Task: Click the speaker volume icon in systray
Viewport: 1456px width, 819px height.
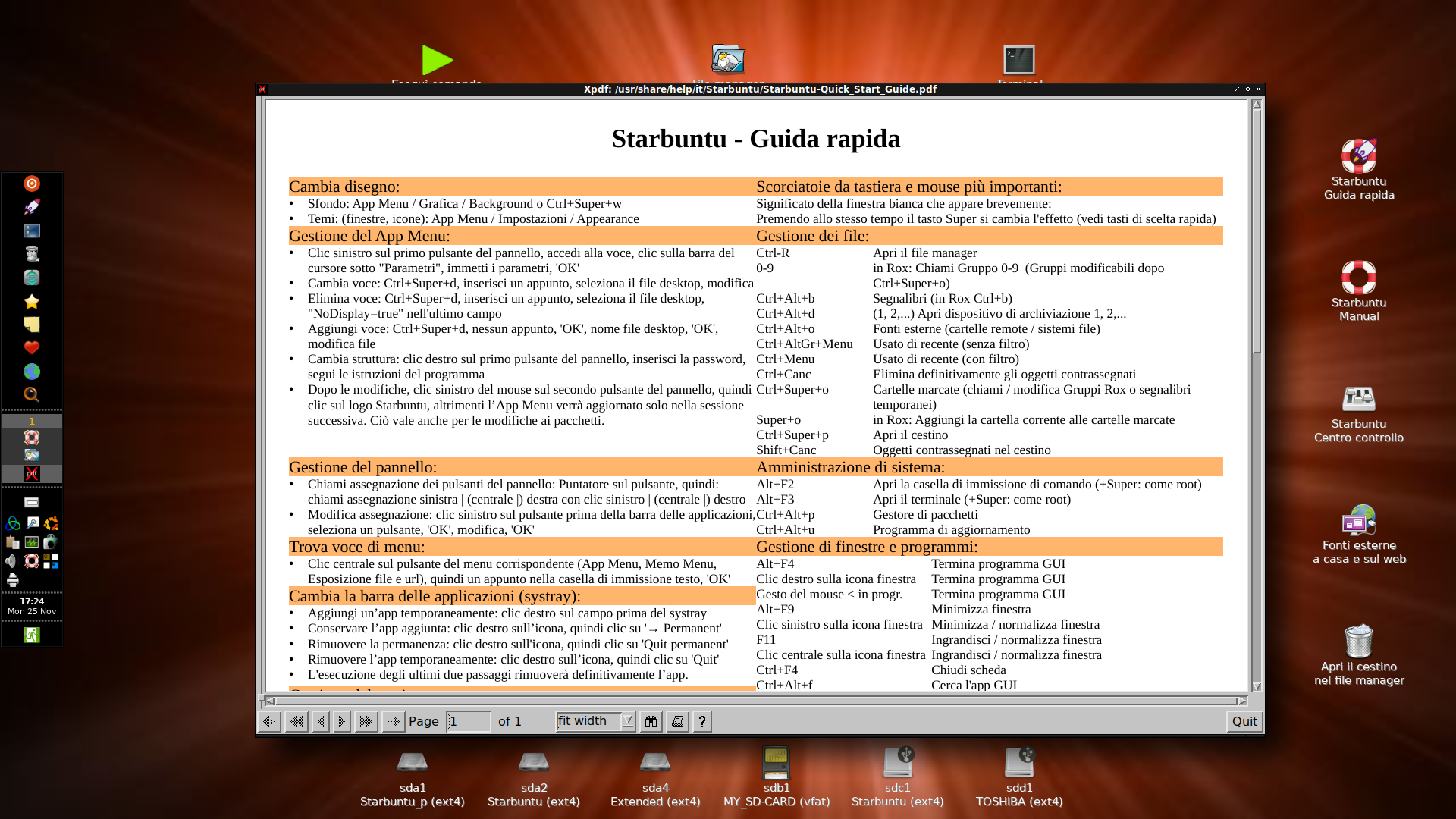Action: tap(11, 561)
